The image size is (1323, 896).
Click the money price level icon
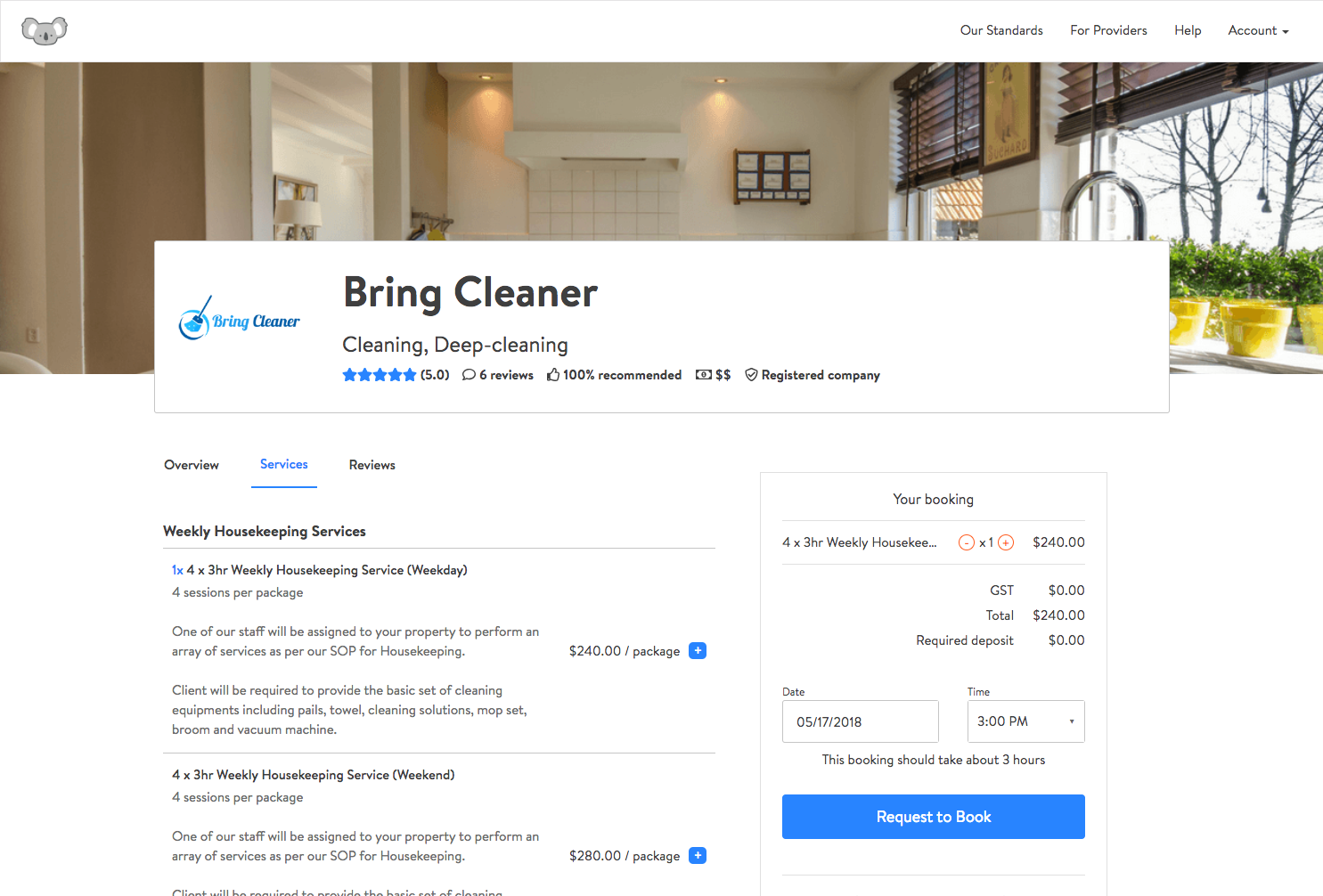tap(703, 375)
